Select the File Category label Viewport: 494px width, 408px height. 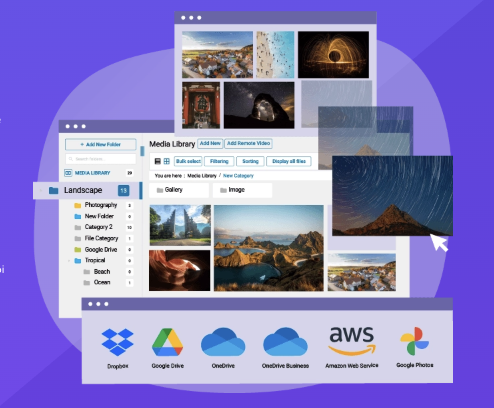pos(101,238)
